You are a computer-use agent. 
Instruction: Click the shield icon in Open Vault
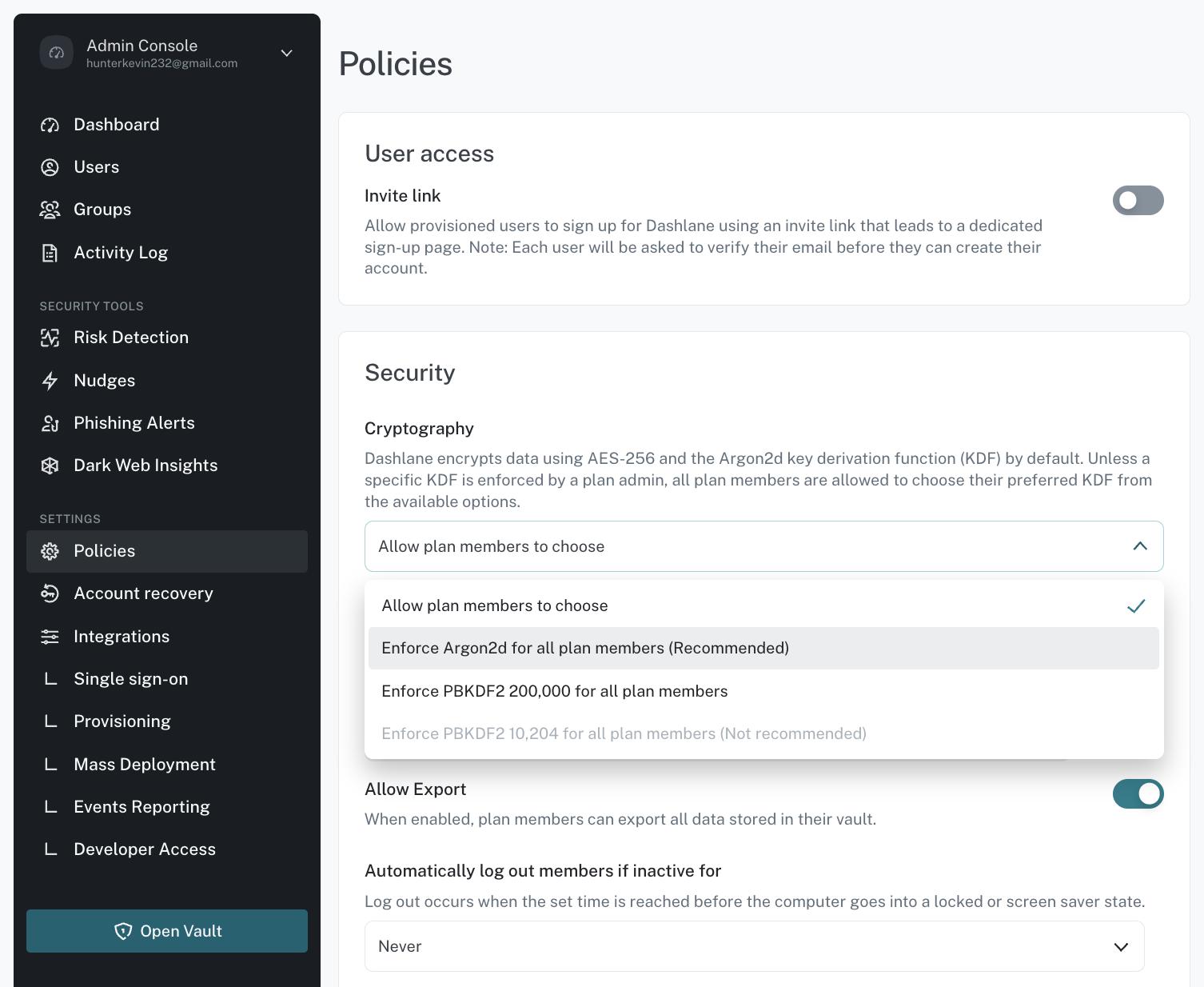(123, 931)
